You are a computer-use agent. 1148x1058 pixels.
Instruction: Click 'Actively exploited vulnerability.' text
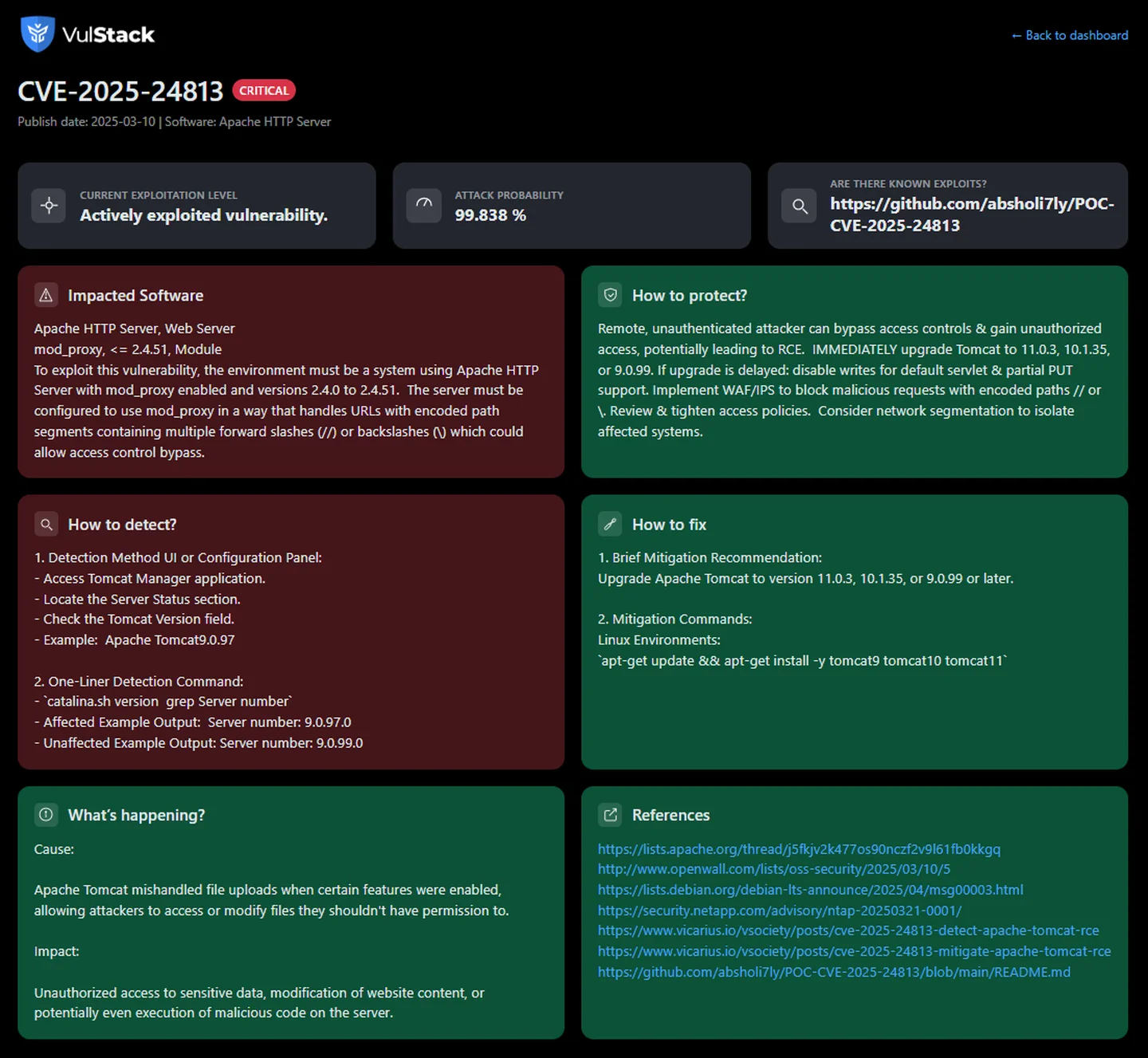[203, 215]
